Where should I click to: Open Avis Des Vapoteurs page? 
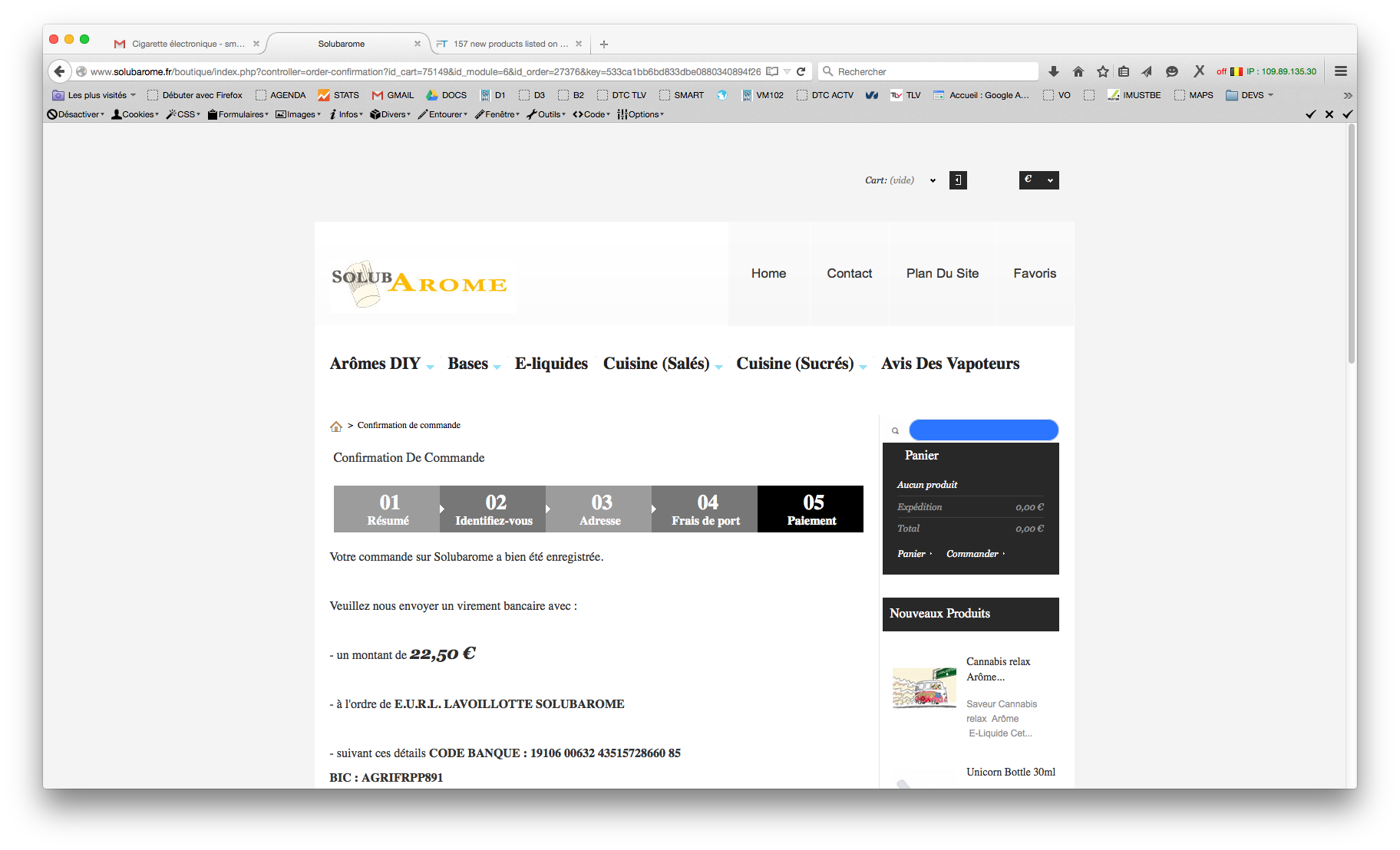coord(950,364)
